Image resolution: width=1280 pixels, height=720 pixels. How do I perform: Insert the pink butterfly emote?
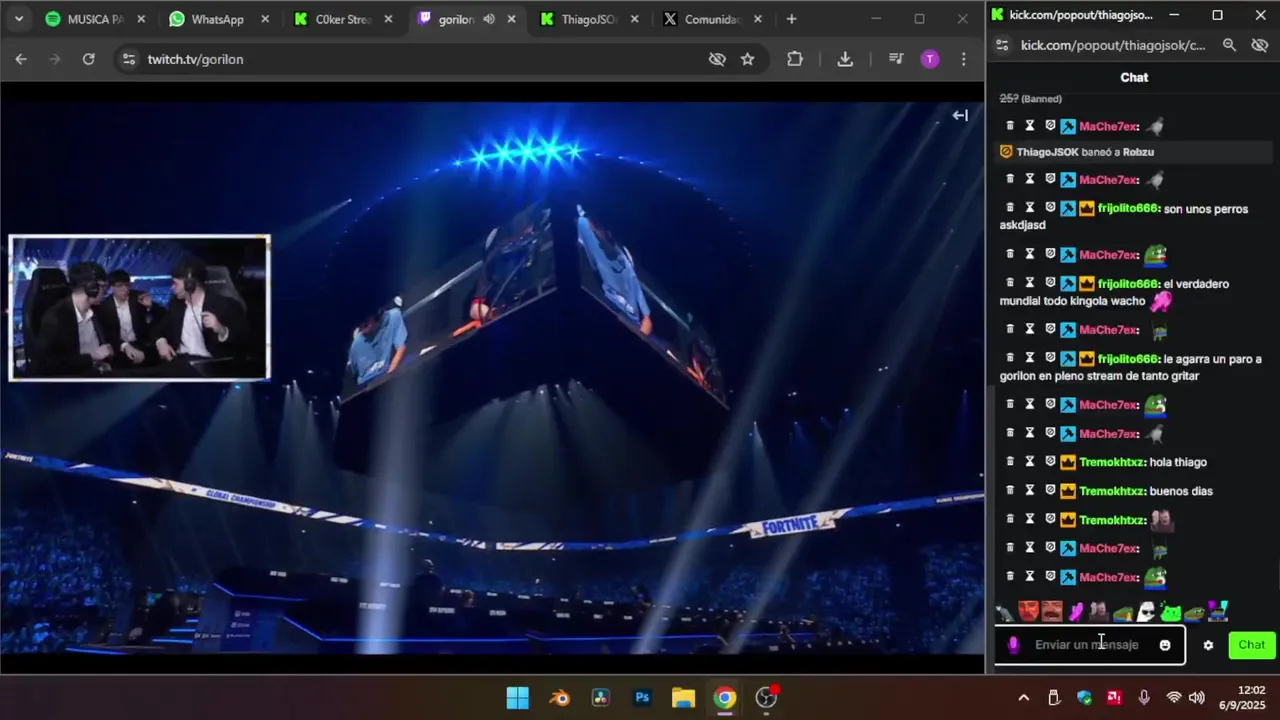(1075, 611)
